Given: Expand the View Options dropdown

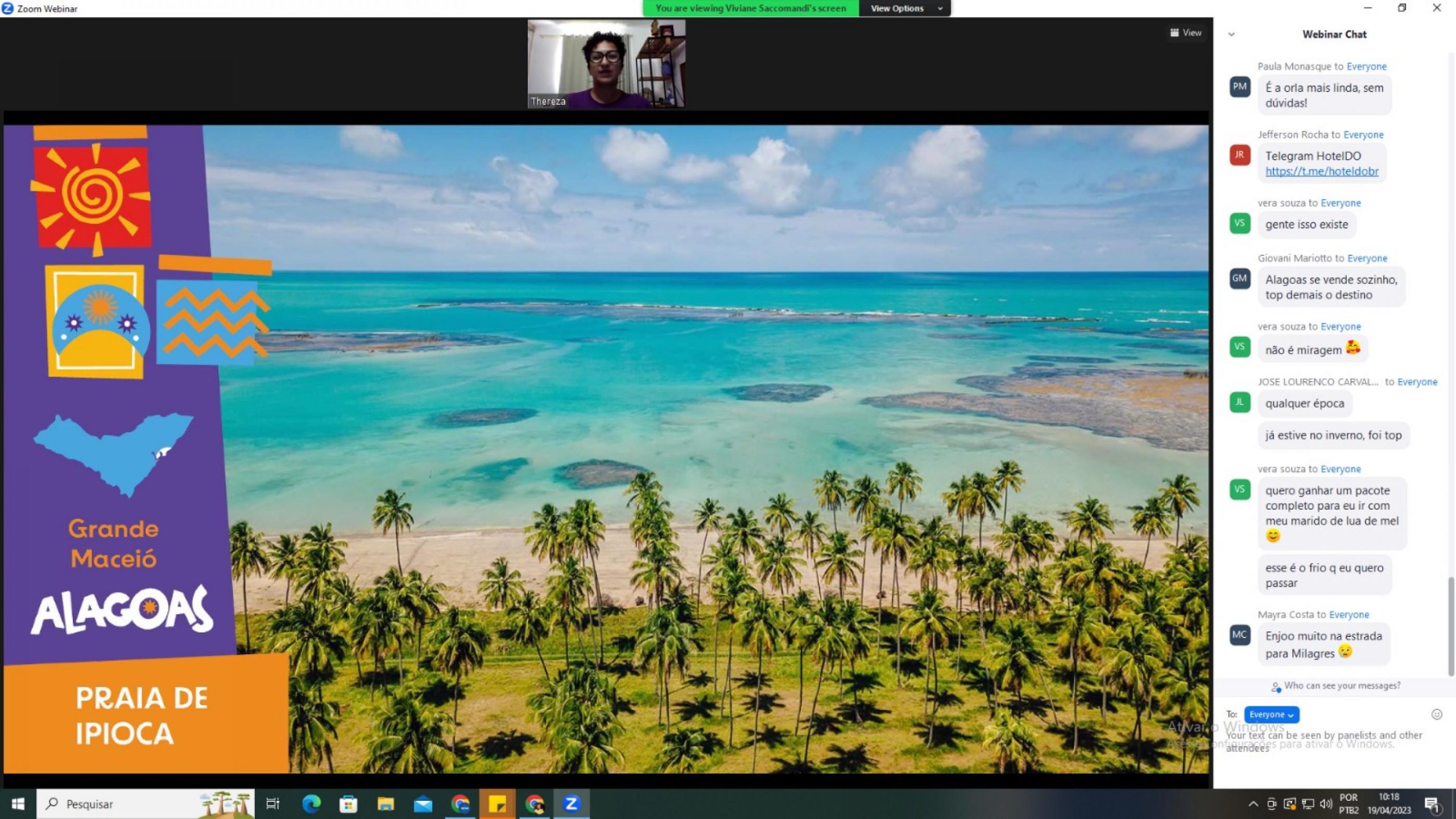Looking at the screenshot, I should click(x=904, y=9).
